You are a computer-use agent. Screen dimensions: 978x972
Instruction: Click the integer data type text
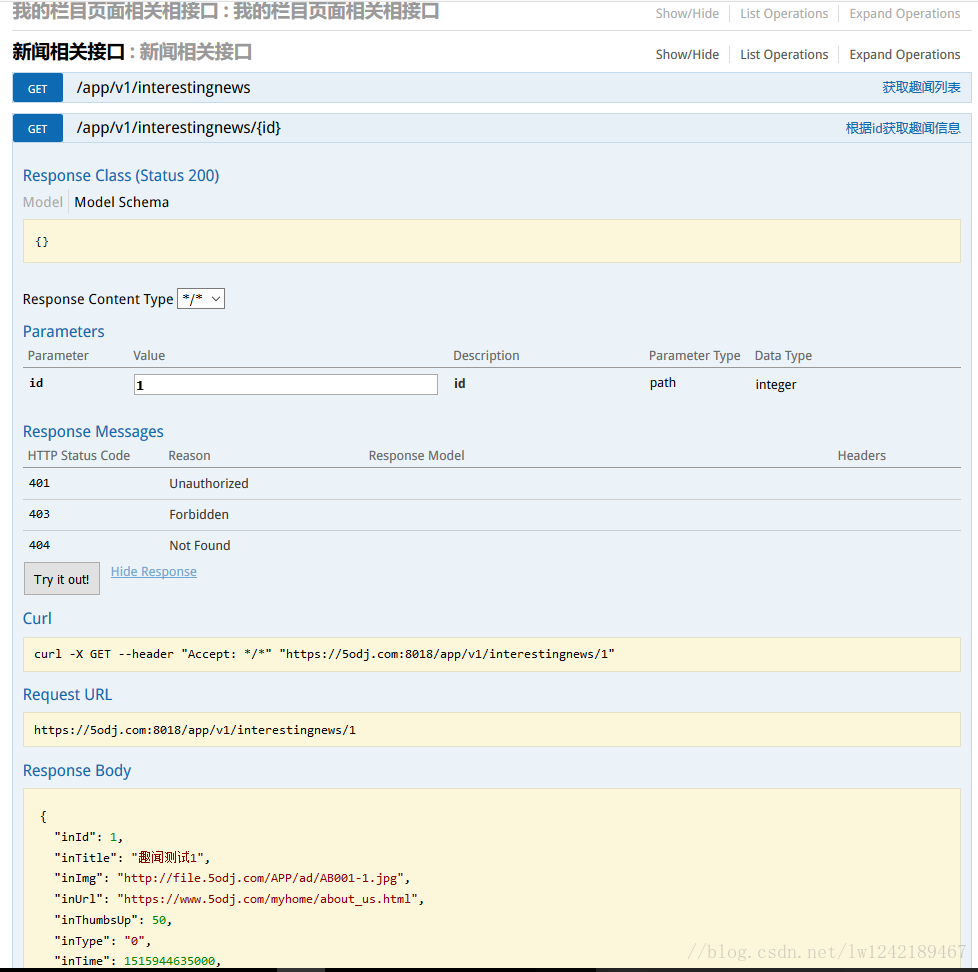776,384
